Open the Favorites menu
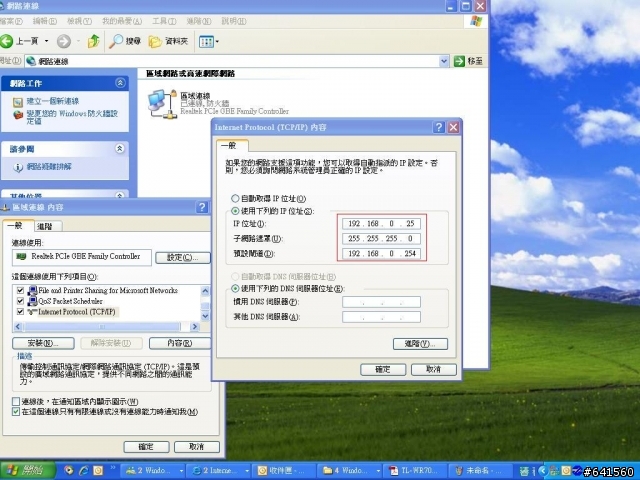Viewport: 640px width, 480px height. [122, 21]
